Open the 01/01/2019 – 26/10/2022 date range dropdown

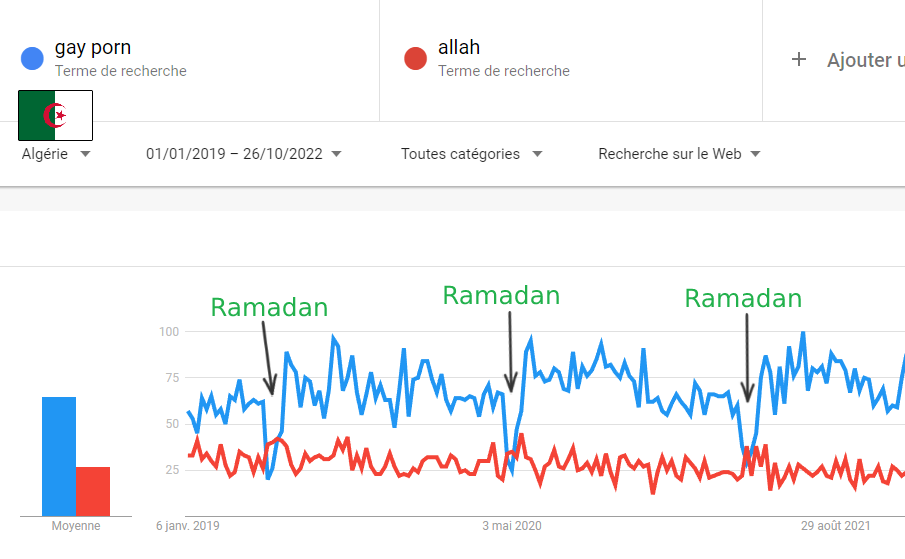(243, 154)
